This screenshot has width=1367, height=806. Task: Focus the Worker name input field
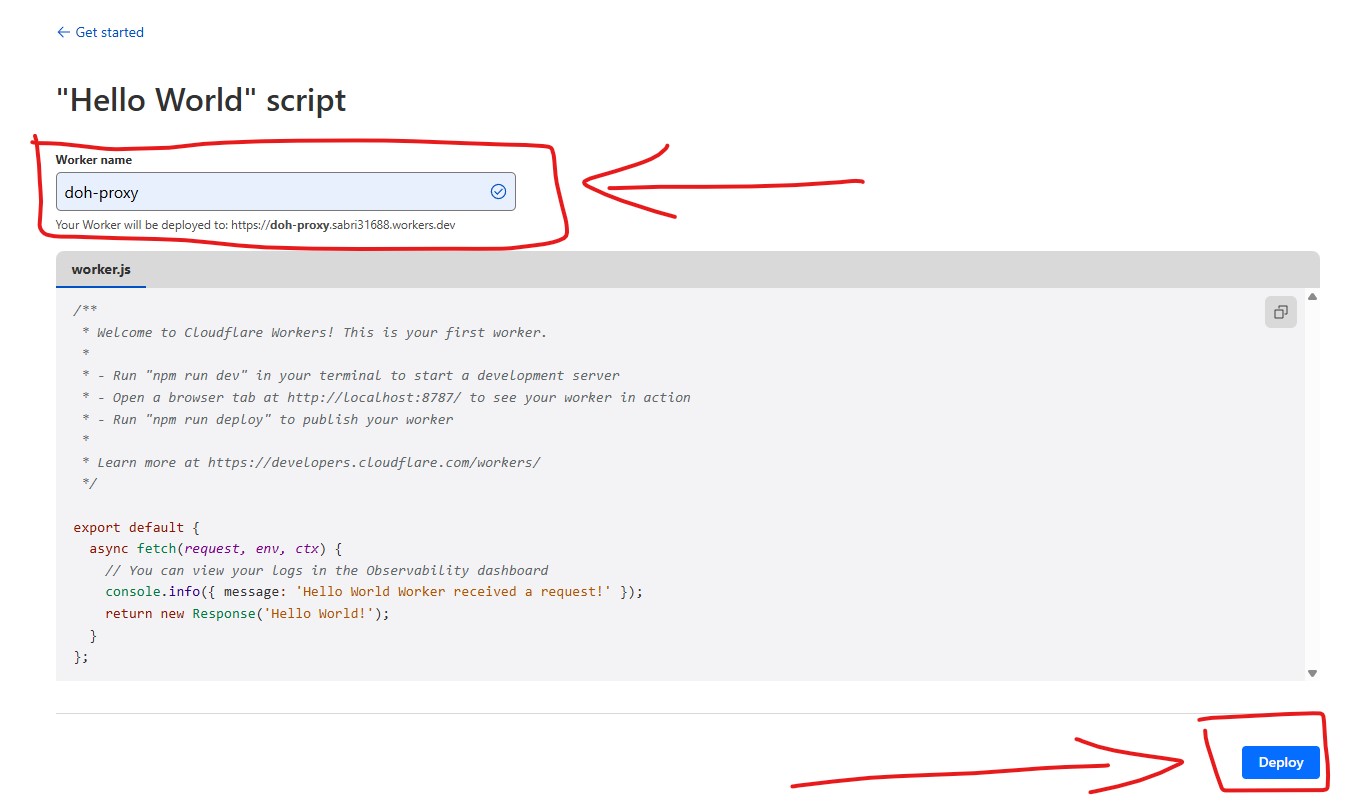tap(270, 192)
